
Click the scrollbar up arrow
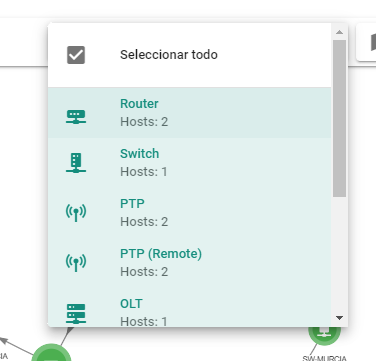coord(339,32)
